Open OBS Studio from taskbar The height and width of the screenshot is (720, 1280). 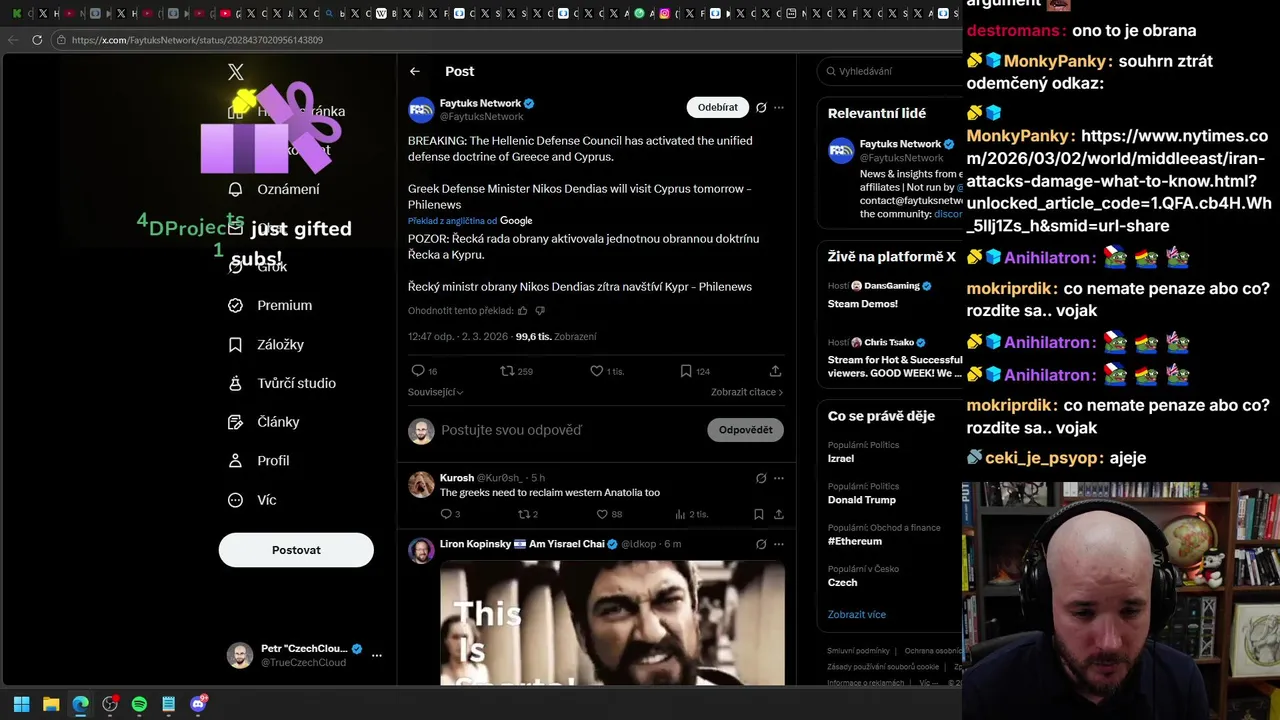(110, 704)
